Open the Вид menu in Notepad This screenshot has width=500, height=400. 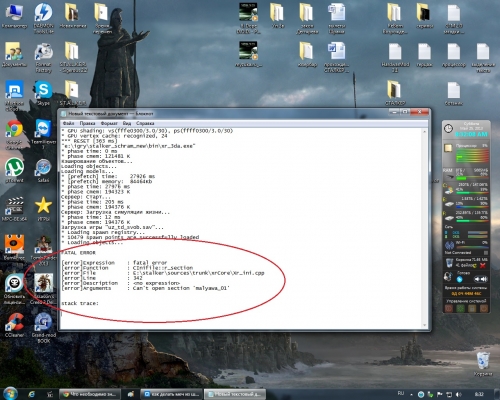point(127,123)
